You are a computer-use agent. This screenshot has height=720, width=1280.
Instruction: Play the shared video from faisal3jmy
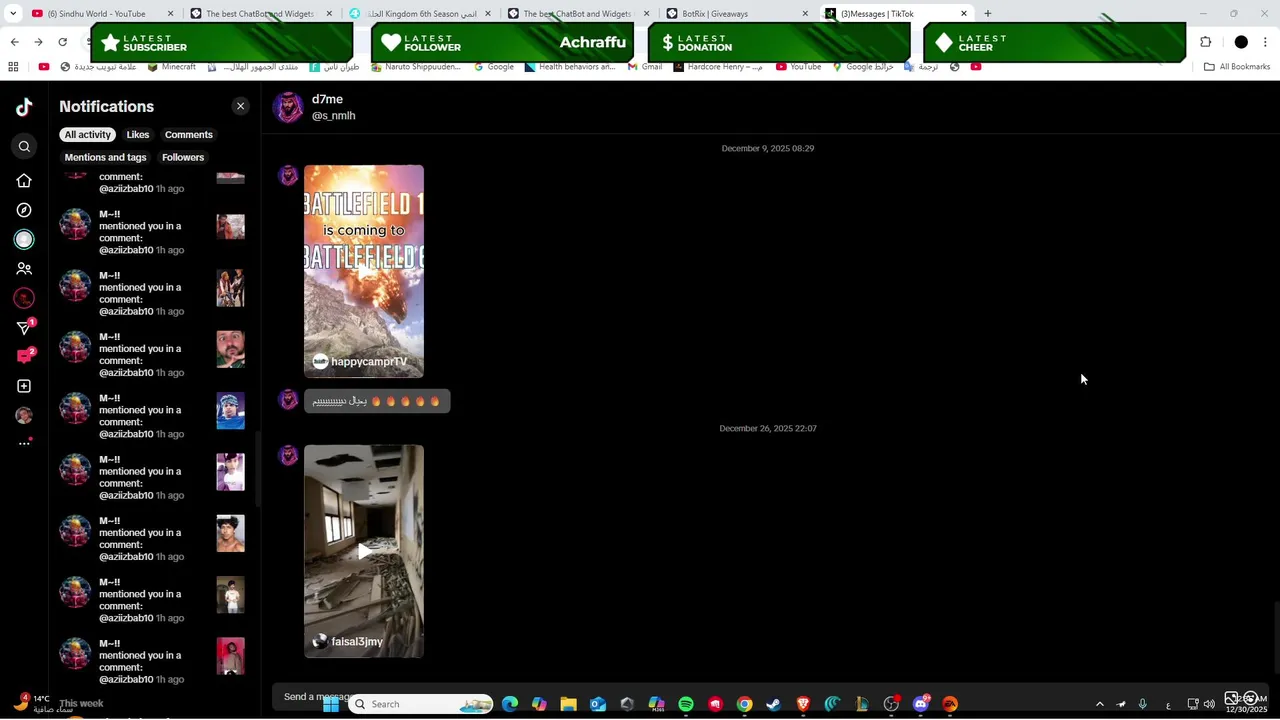tap(364, 551)
